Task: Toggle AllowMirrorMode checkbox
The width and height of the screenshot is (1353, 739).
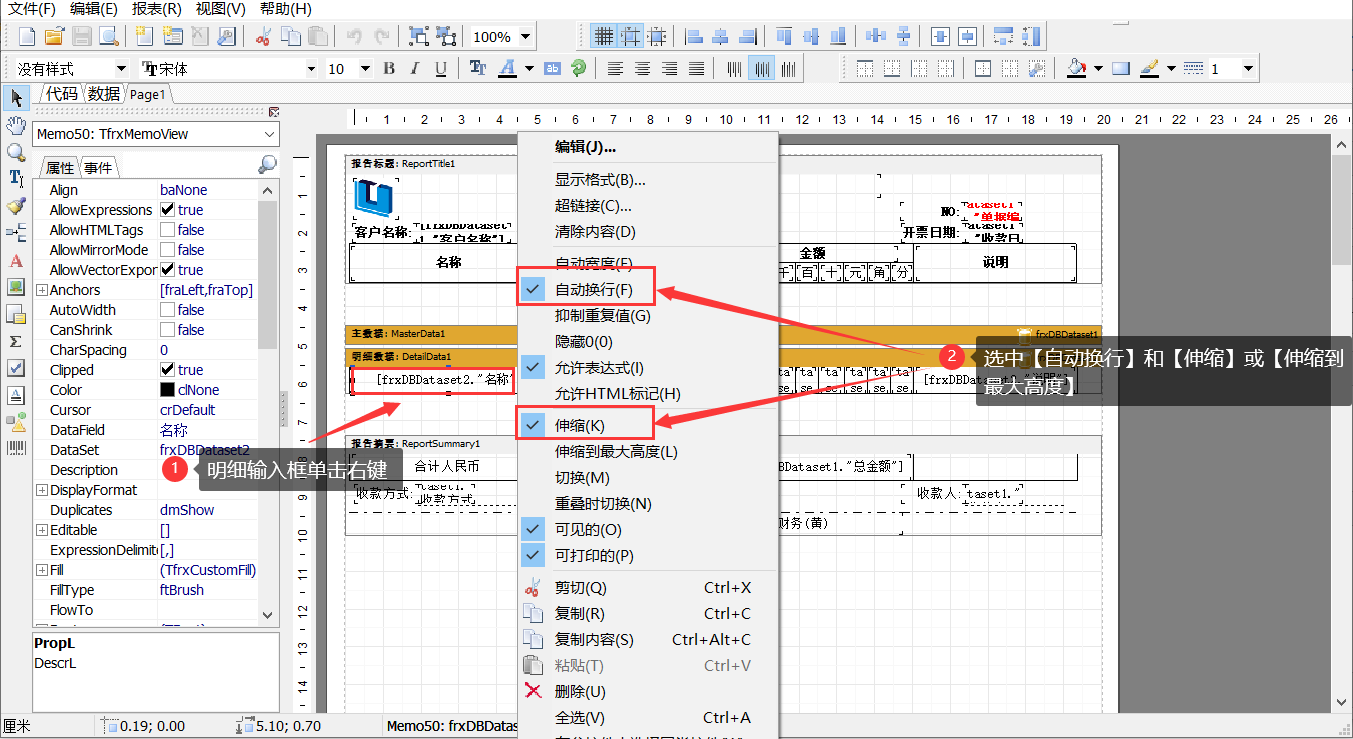Action: (168, 250)
